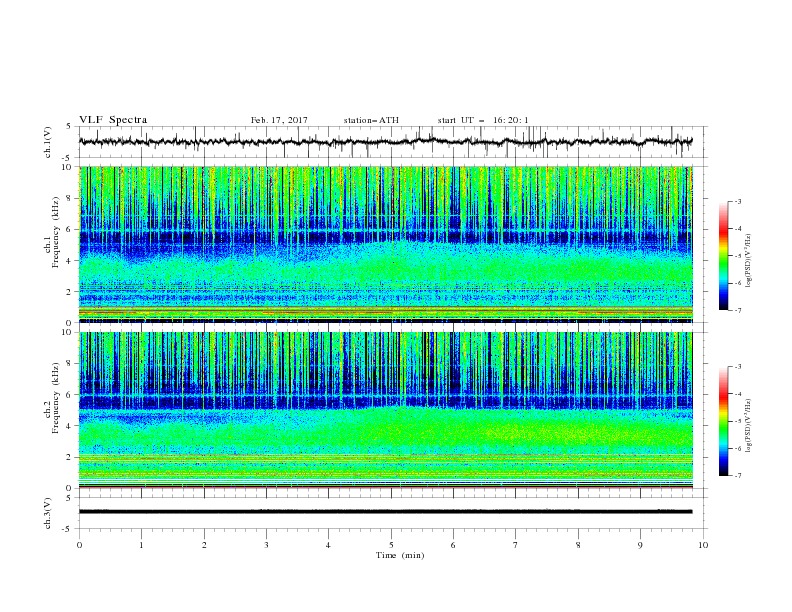Click the "-7" tick on ch.2 color bar
The height and width of the screenshot is (612, 792).
coord(737,476)
